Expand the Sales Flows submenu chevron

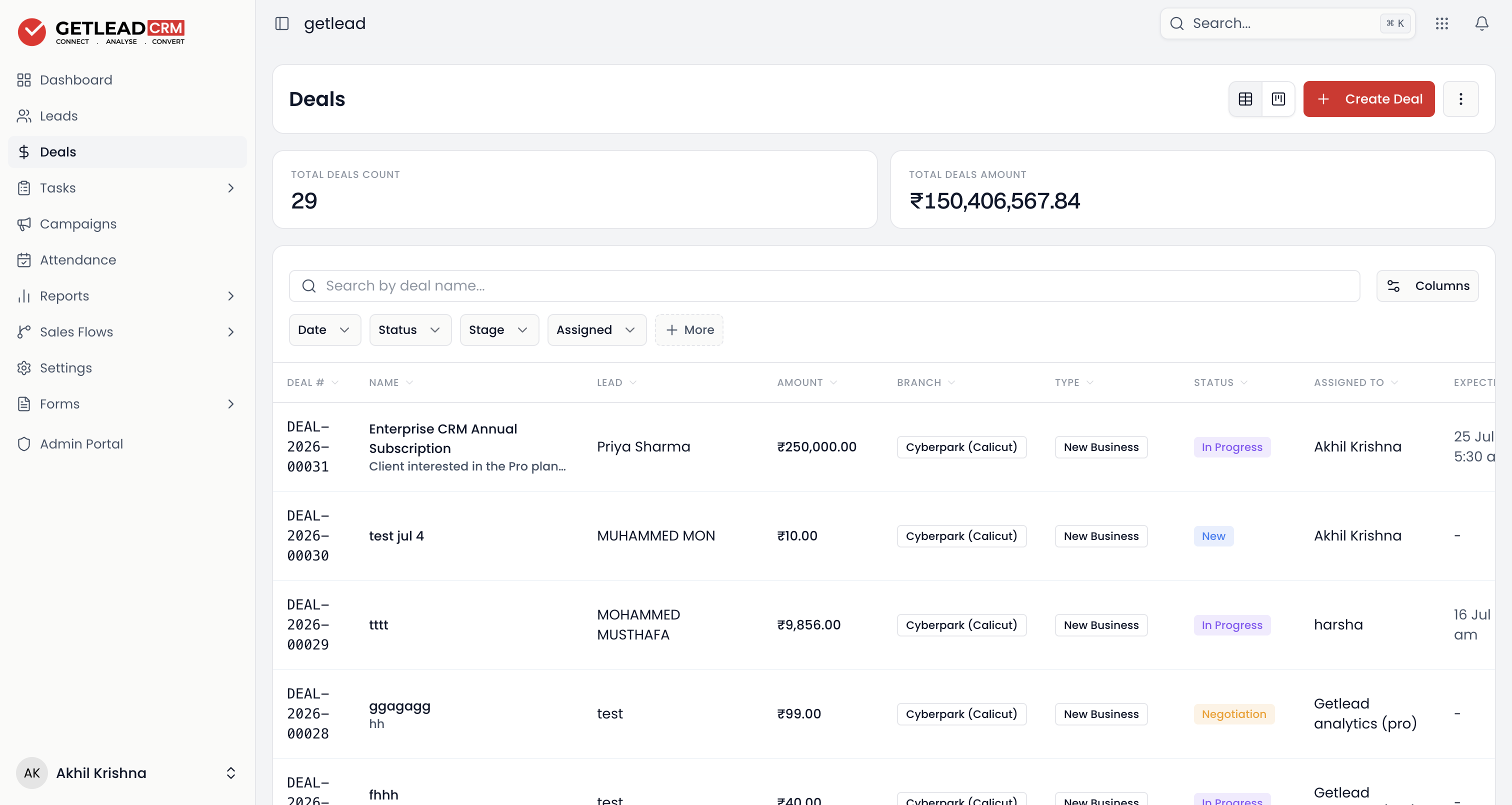coord(230,331)
